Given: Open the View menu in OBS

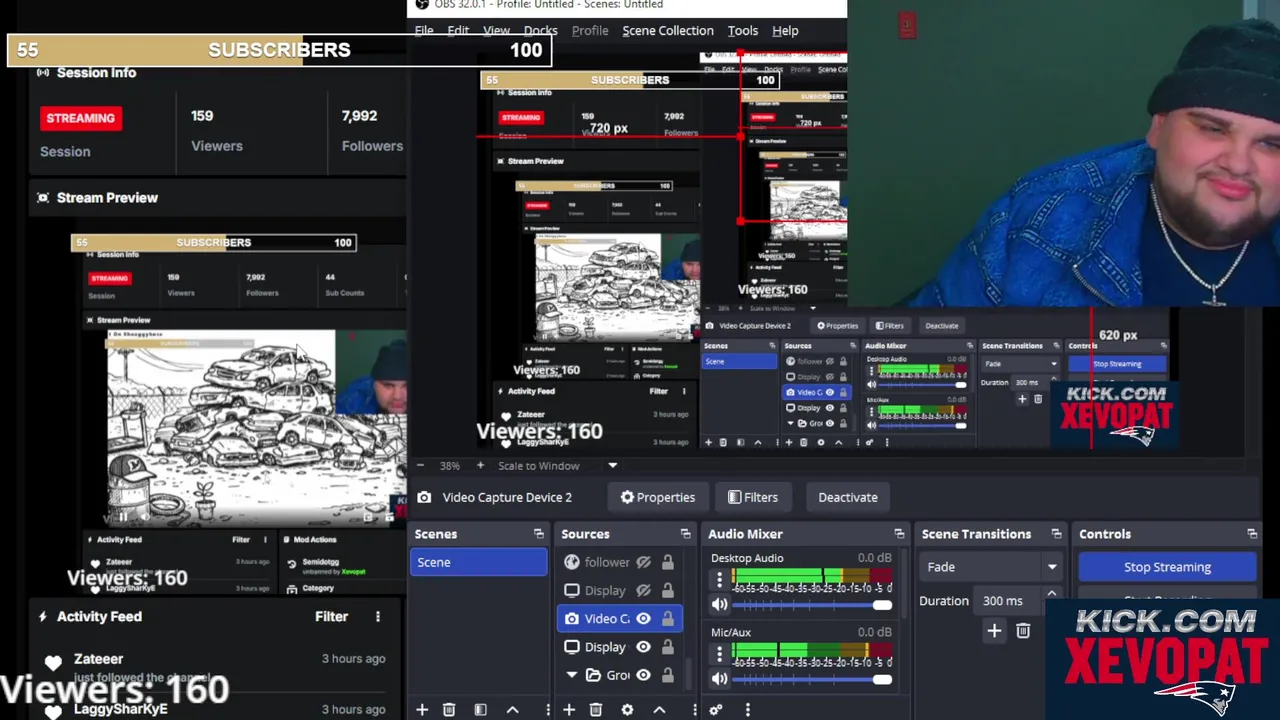Looking at the screenshot, I should pos(496,31).
